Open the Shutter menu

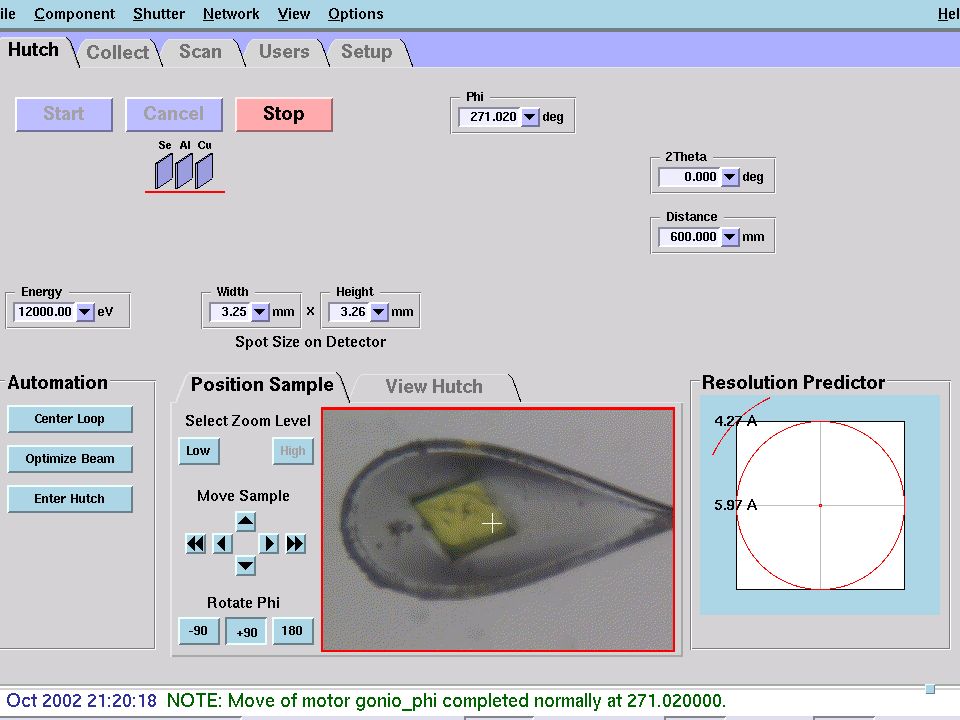159,13
